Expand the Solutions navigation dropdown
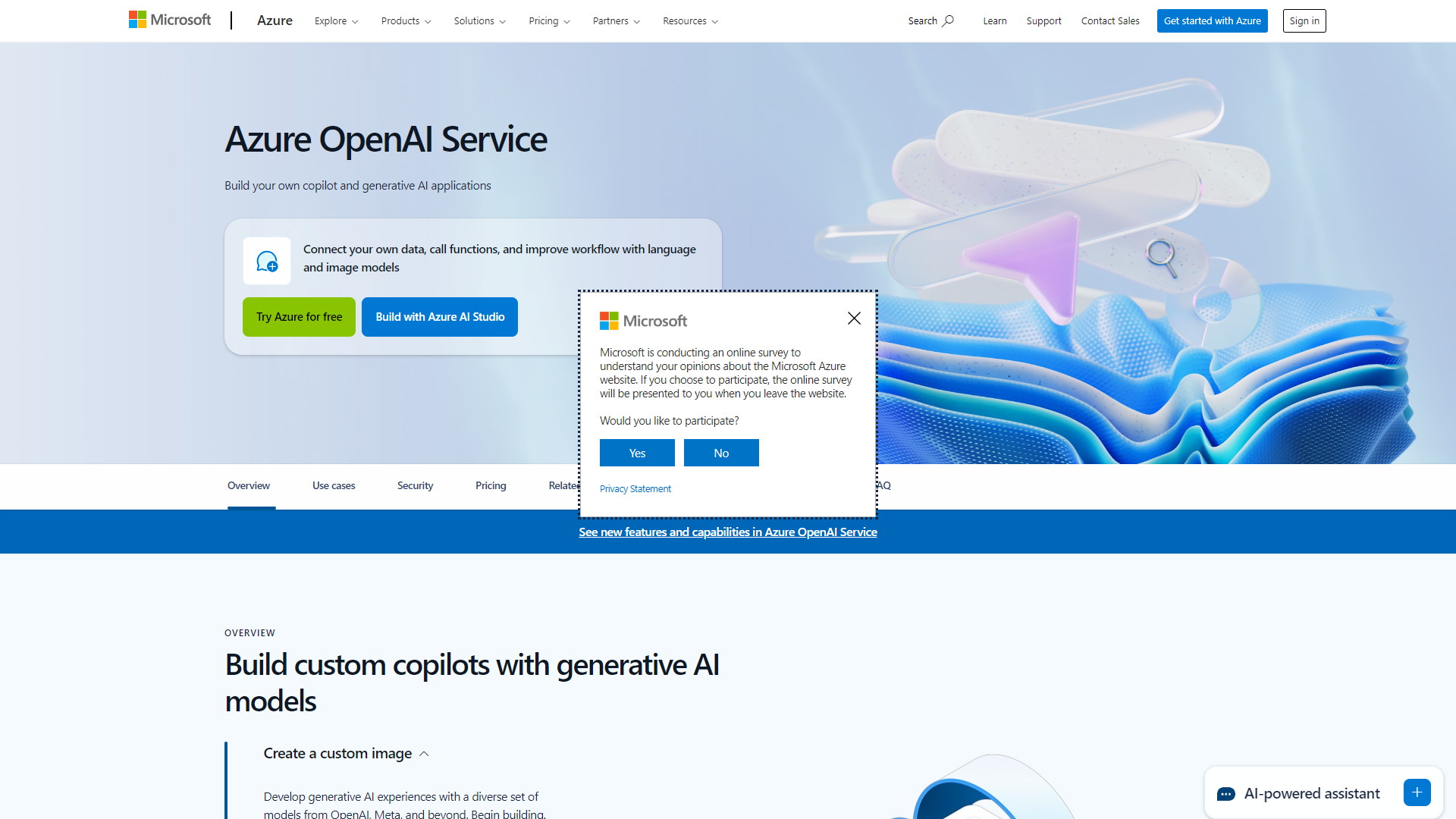The width and height of the screenshot is (1456, 819). click(480, 21)
